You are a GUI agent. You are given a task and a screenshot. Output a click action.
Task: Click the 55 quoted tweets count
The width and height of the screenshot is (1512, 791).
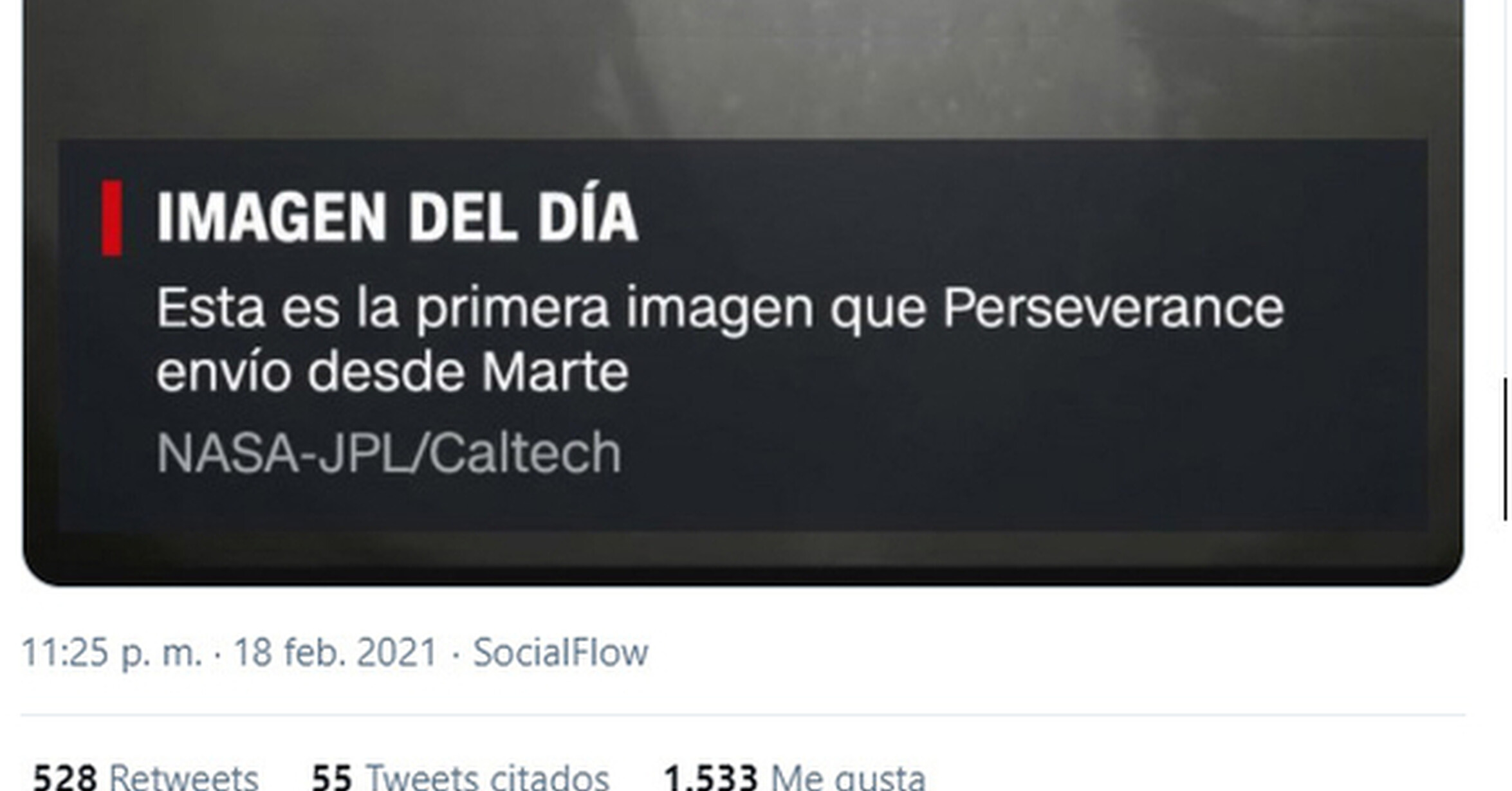(332, 777)
